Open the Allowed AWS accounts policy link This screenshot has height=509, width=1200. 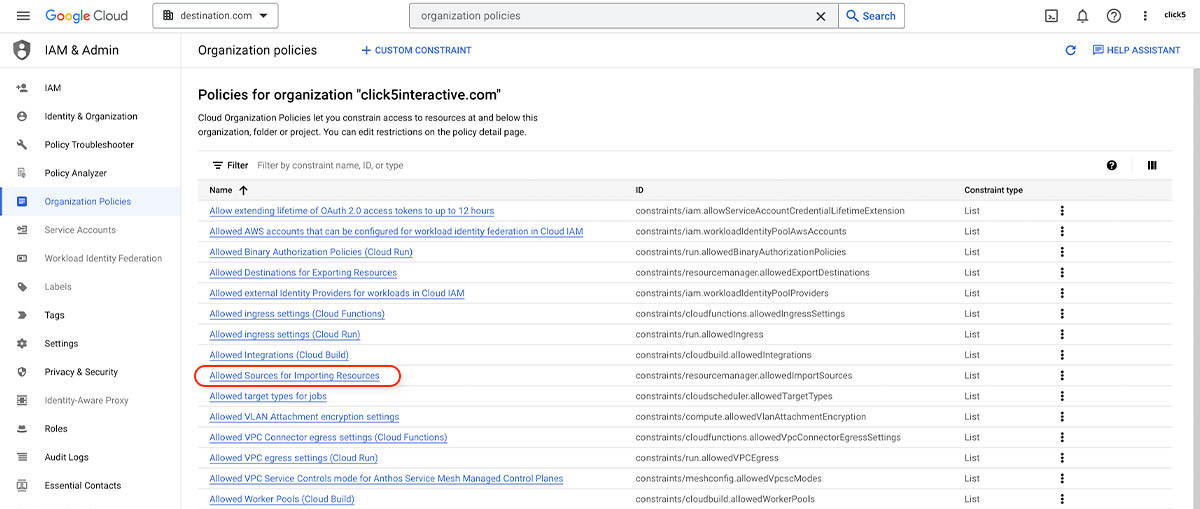coord(396,231)
